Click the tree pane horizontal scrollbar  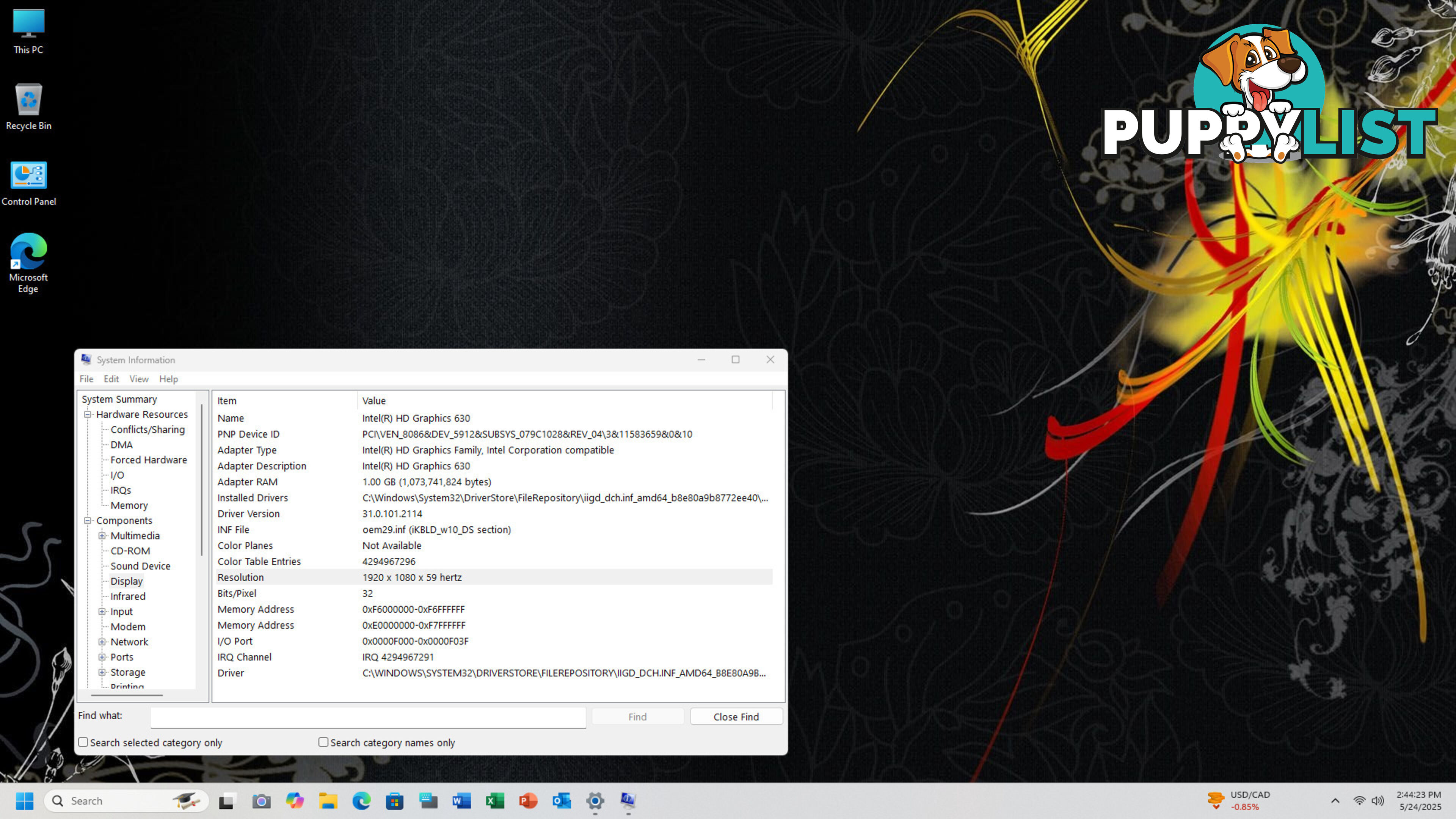click(x=127, y=695)
